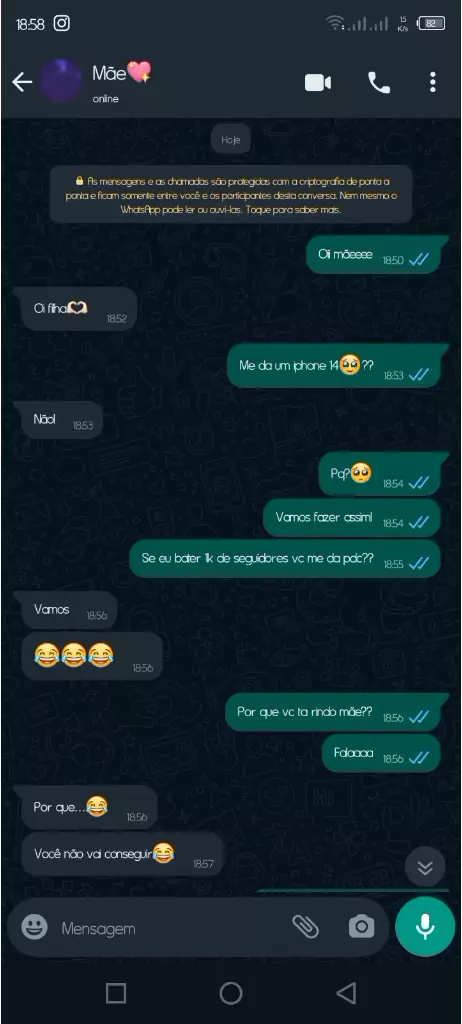This screenshot has height=1024, width=462.
Task: Tap Android home circle button
Action: click(231, 993)
